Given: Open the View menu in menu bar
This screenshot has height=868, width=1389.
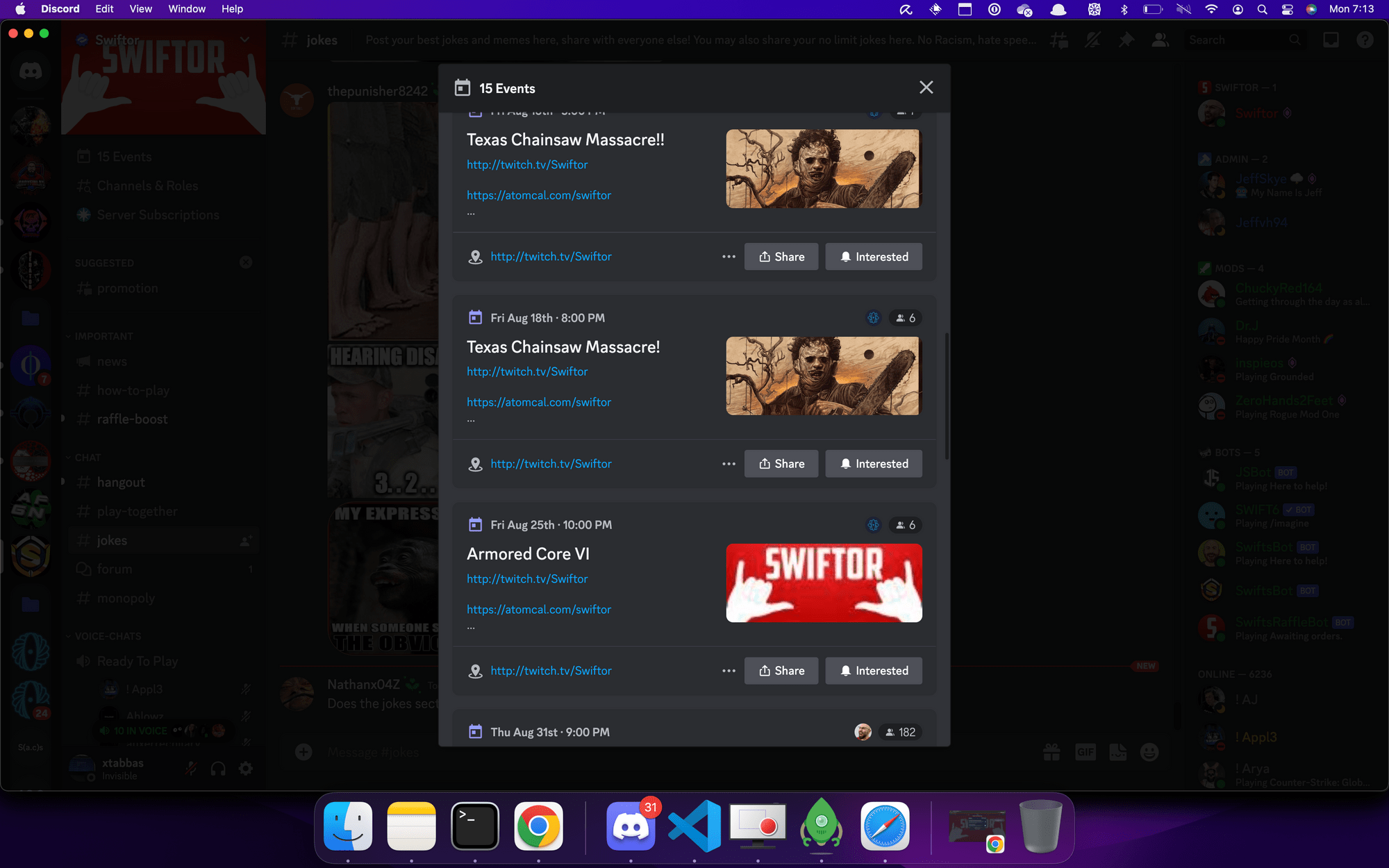Looking at the screenshot, I should click(140, 9).
